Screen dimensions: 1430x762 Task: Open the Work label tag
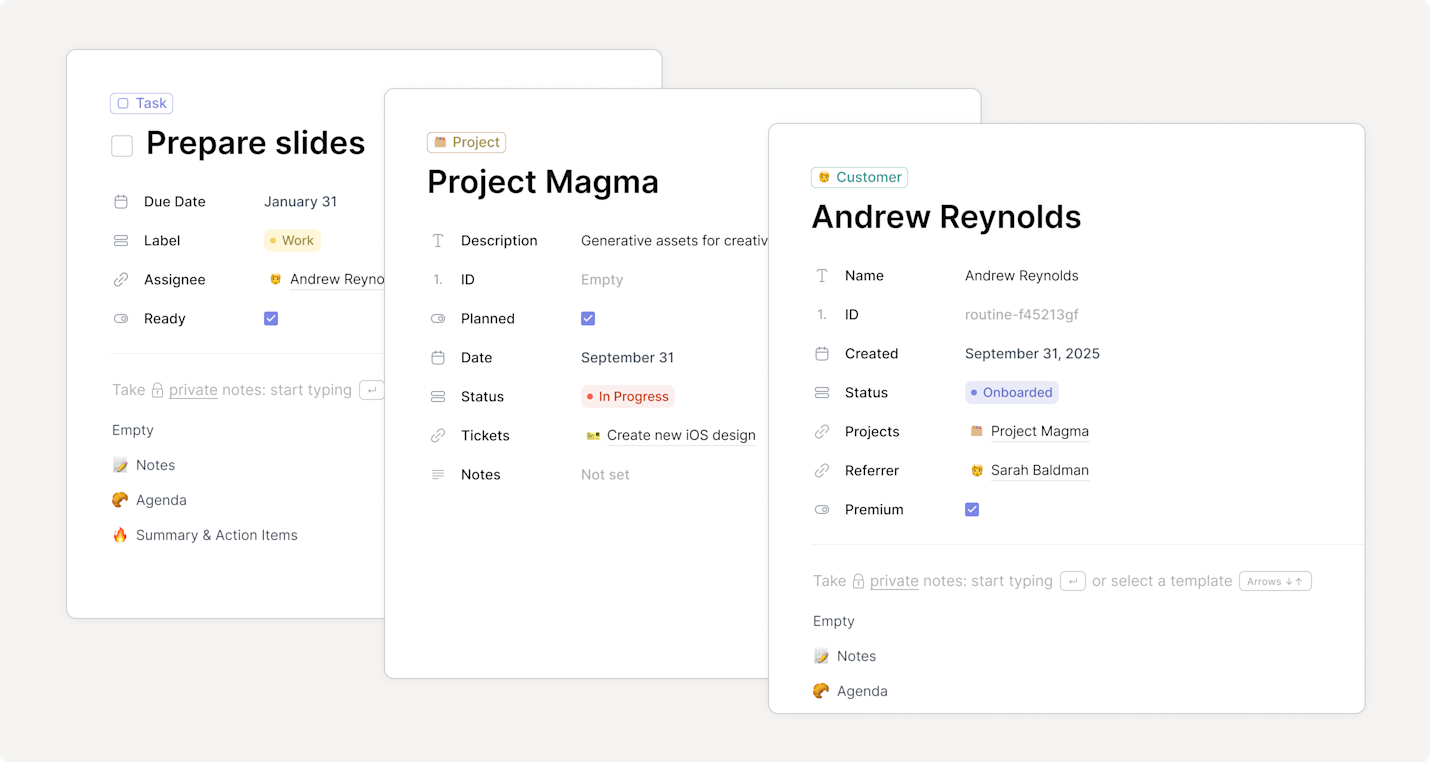tap(292, 241)
